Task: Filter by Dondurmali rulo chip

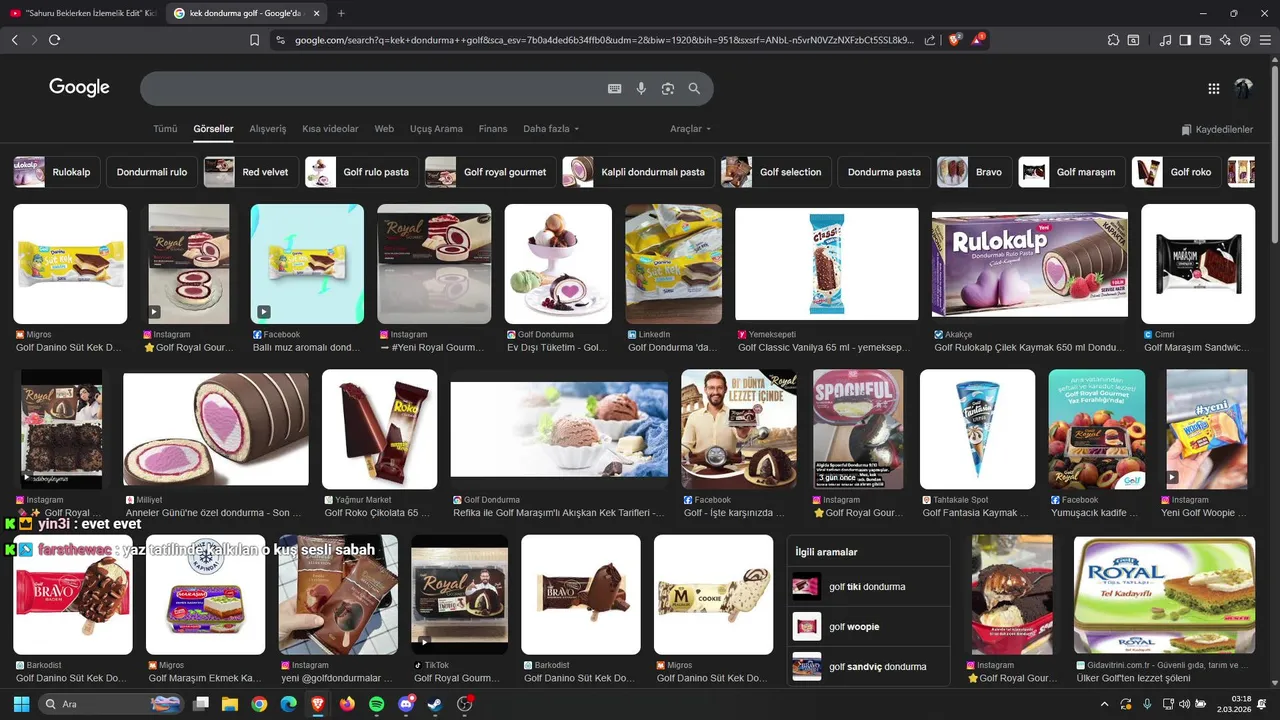Action: pyautogui.click(x=152, y=172)
